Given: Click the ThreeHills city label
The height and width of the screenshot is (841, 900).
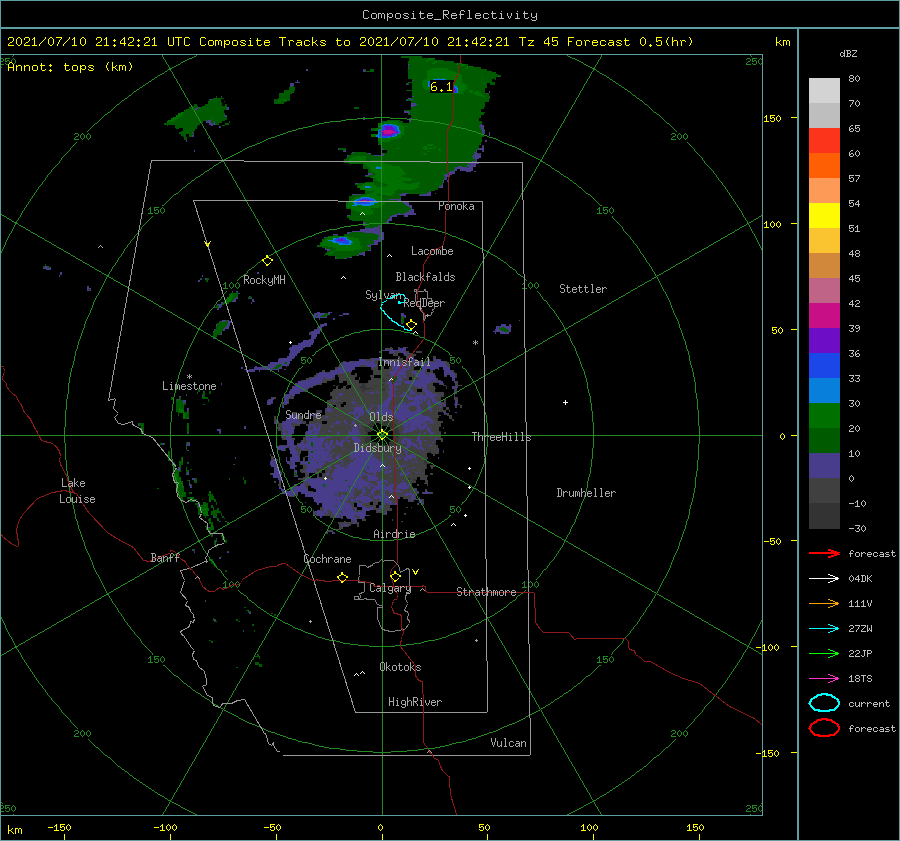Looking at the screenshot, I should (x=501, y=437).
